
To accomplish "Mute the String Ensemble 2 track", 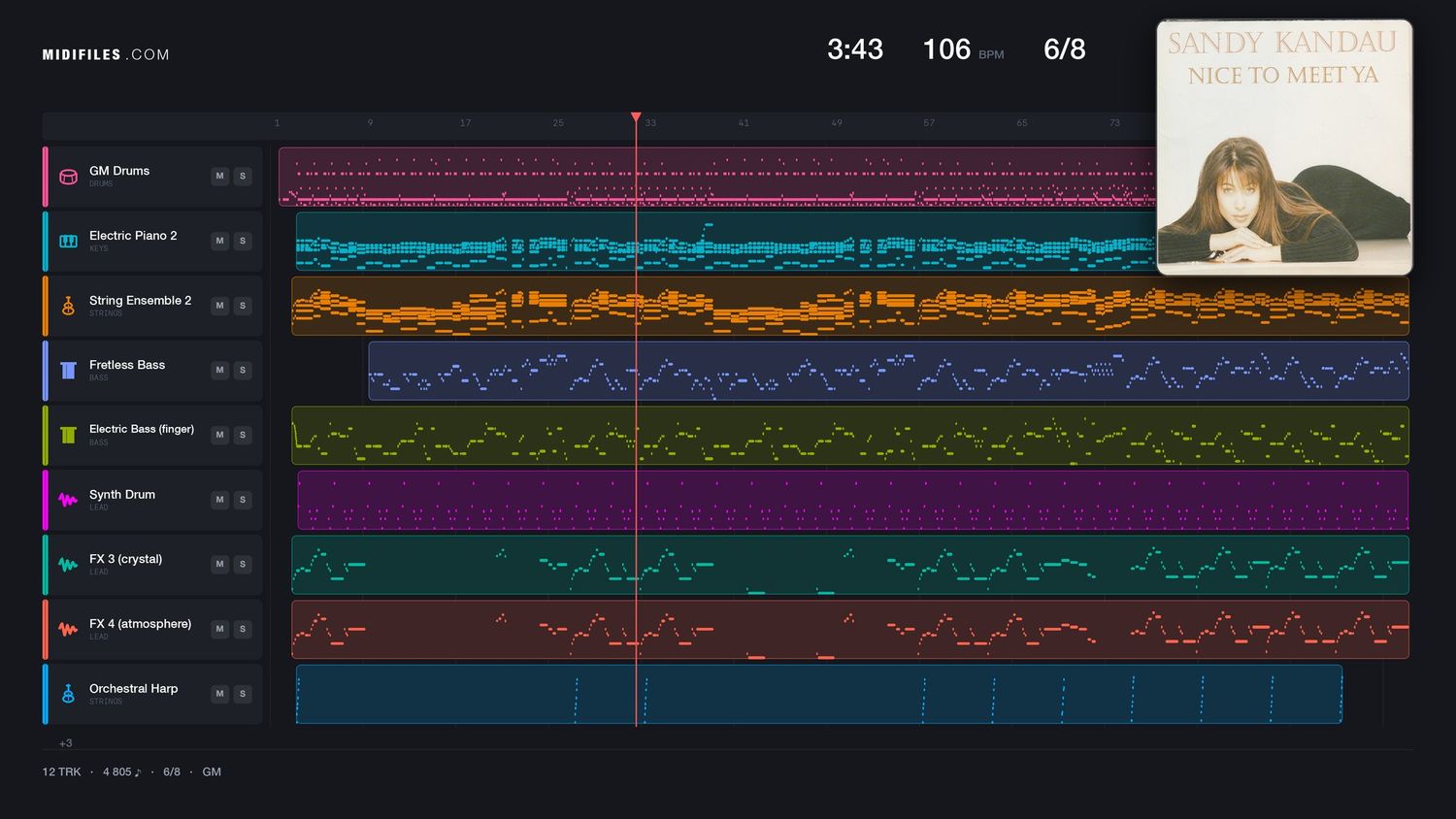I will tap(219, 306).
